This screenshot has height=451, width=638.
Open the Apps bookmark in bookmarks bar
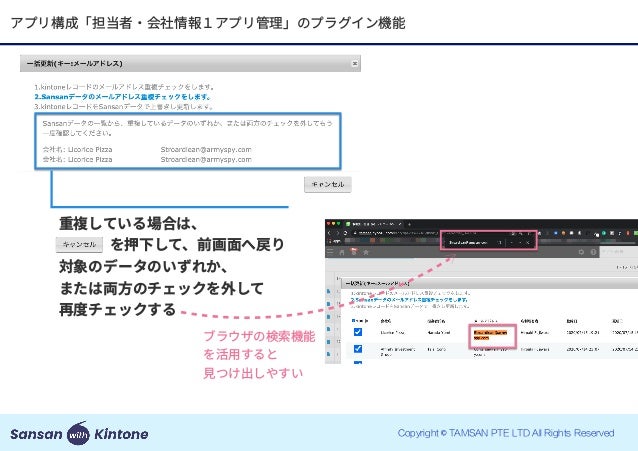(333, 241)
